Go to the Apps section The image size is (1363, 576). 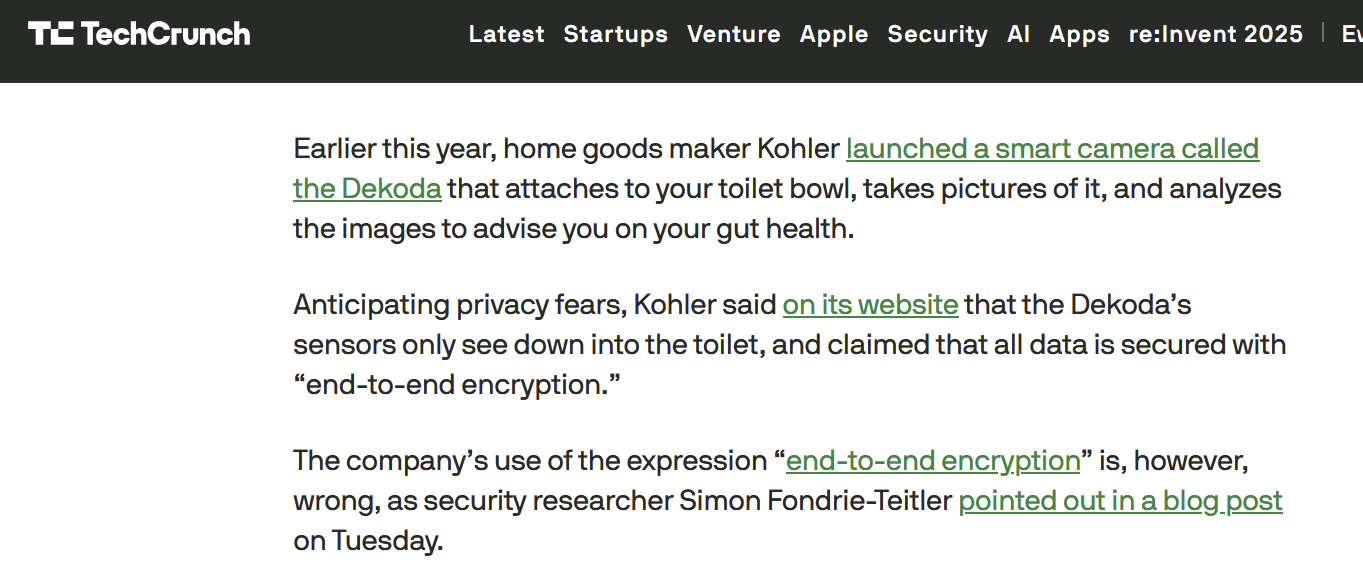(x=1079, y=34)
